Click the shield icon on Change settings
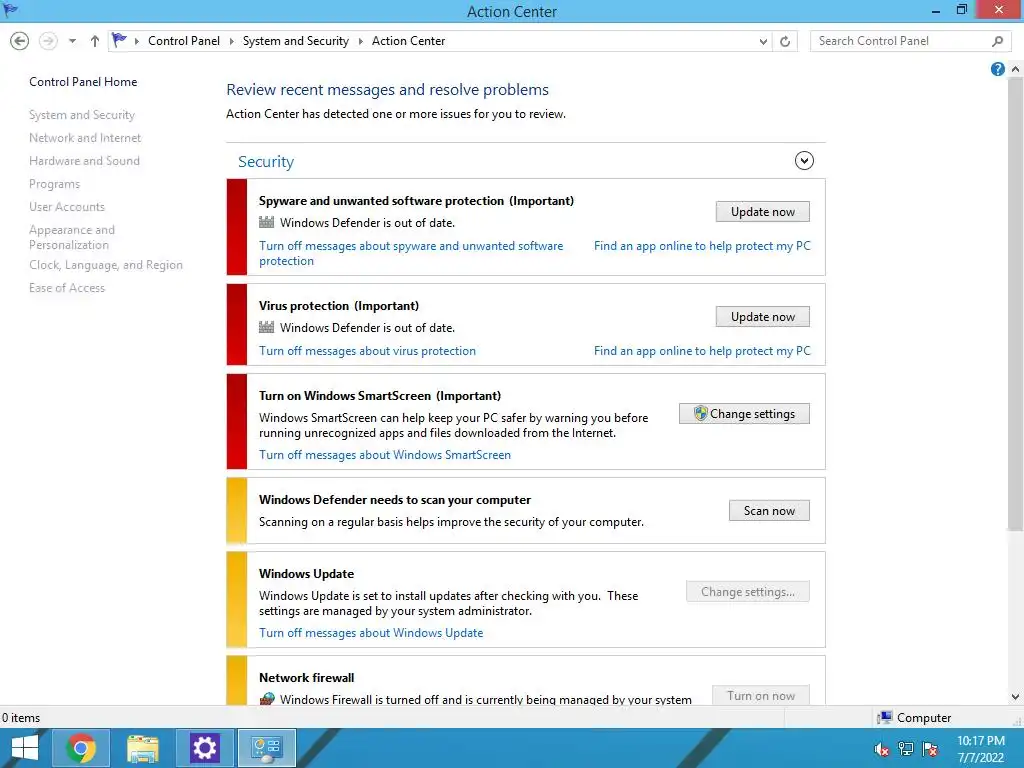Viewport: 1024px width, 768px height. pyautogui.click(x=700, y=413)
